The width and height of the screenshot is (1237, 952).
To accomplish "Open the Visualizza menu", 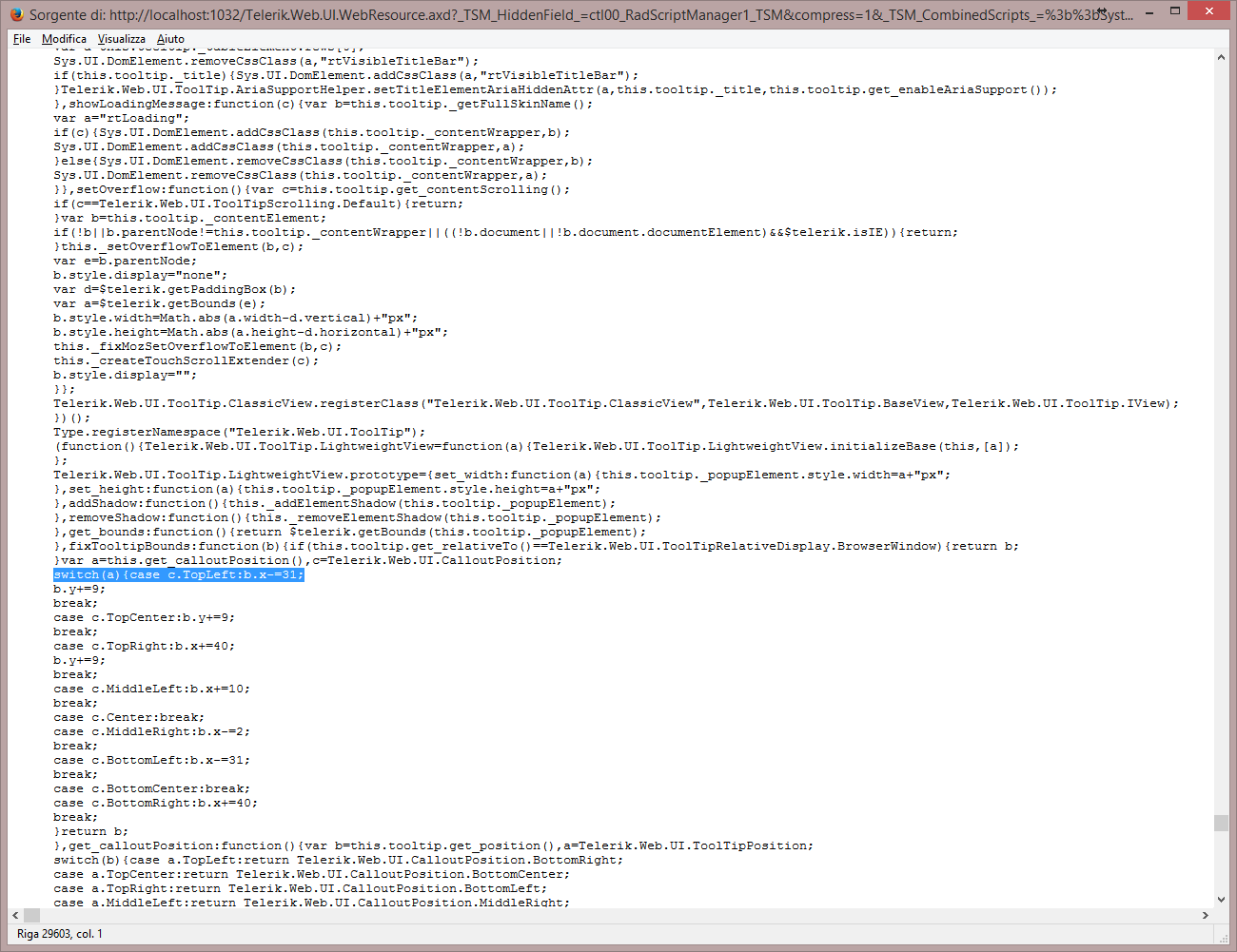I will pyautogui.click(x=122, y=39).
